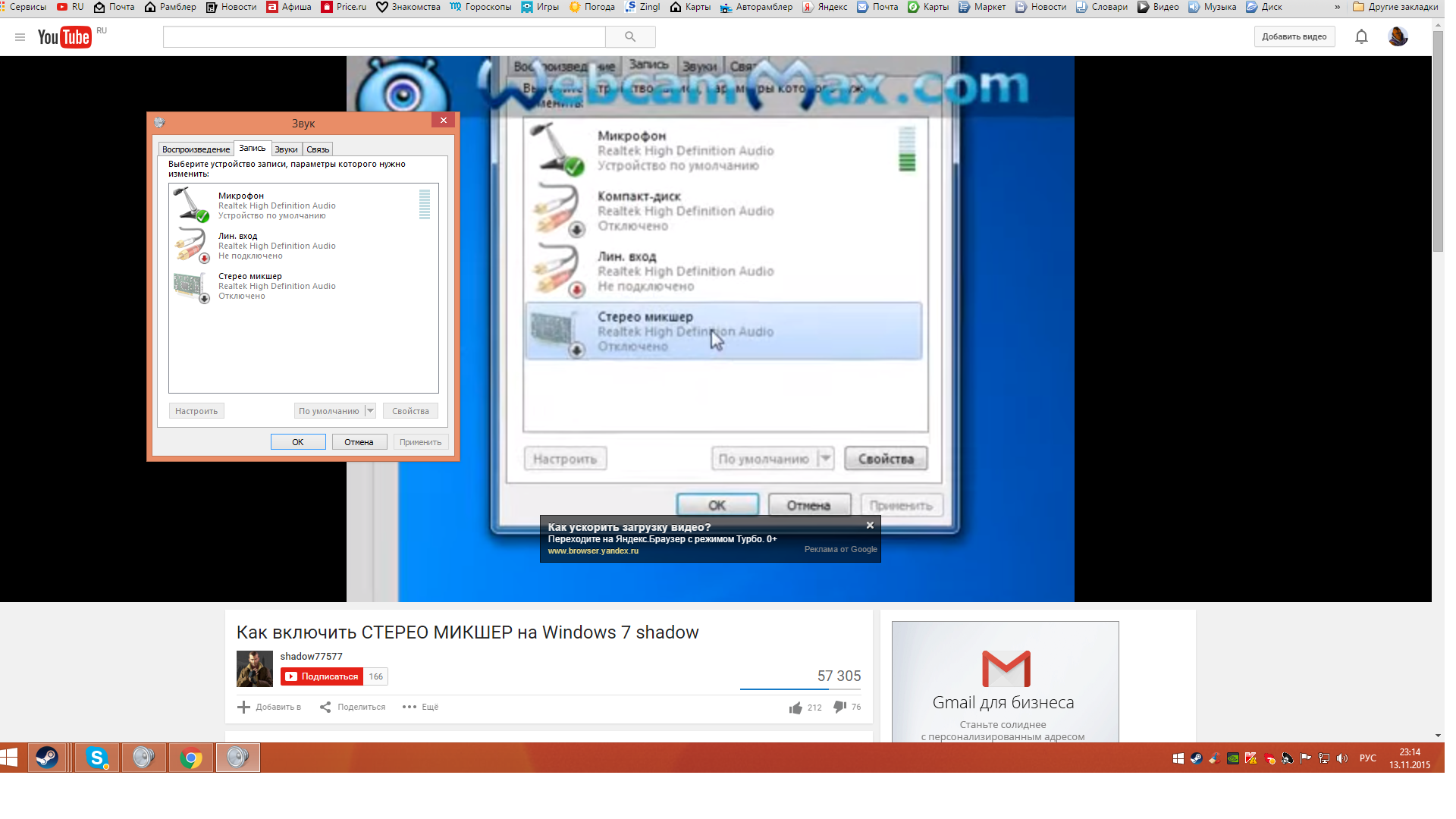Open Другие закладки bookmarks folder
Screen dimensions: 1456x819
(x=1395, y=7)
